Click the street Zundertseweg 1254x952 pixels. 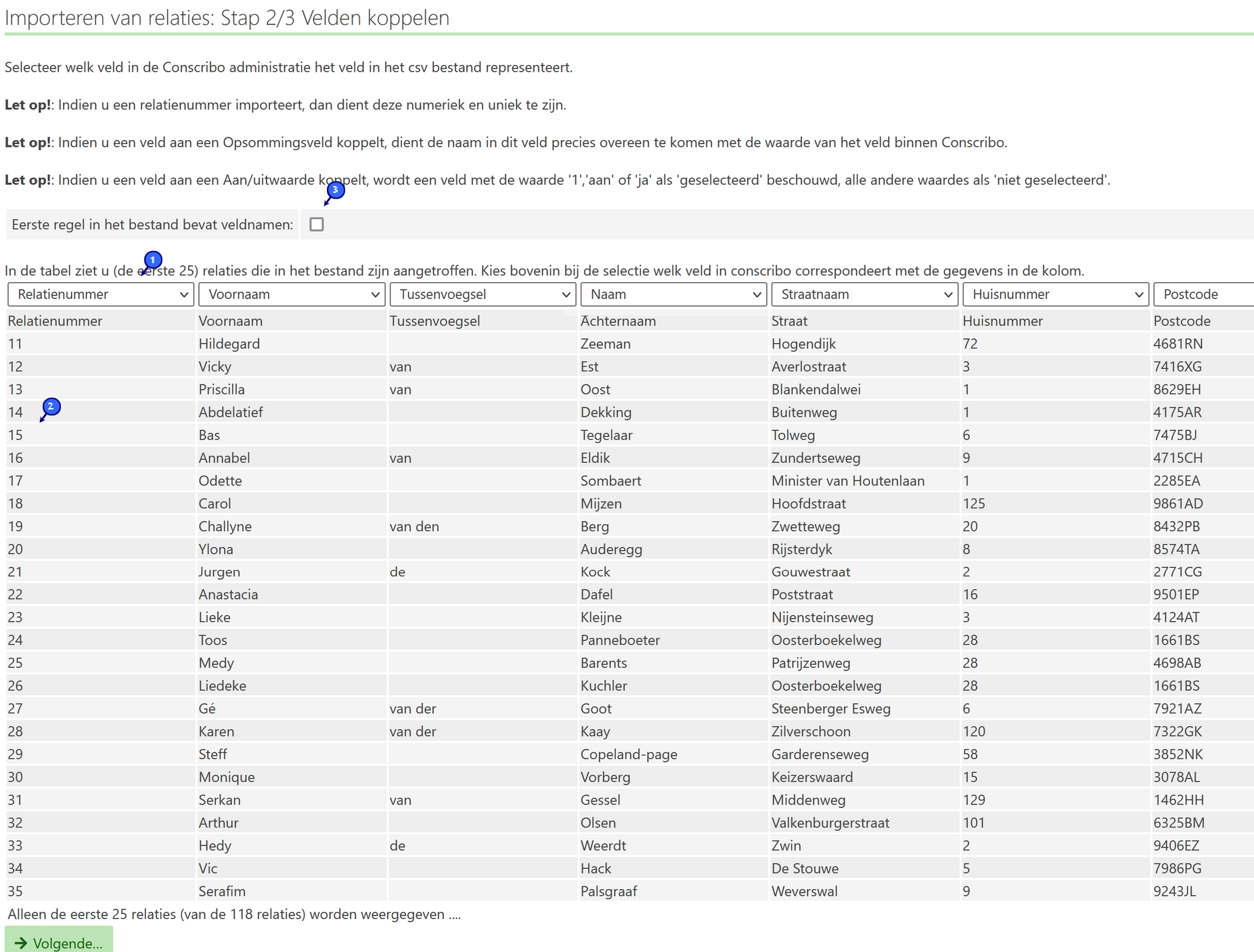pyautogui.click(x=816, y=458)
